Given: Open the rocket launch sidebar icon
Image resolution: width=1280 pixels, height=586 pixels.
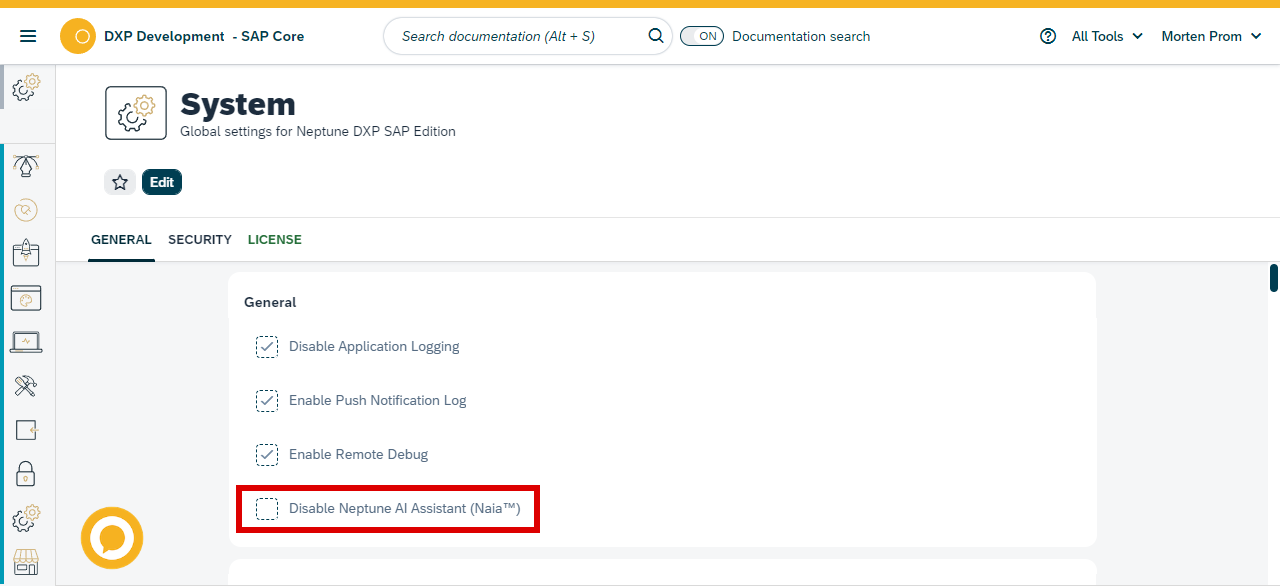Looking at the screenshot, I should (x=26, y=253).
